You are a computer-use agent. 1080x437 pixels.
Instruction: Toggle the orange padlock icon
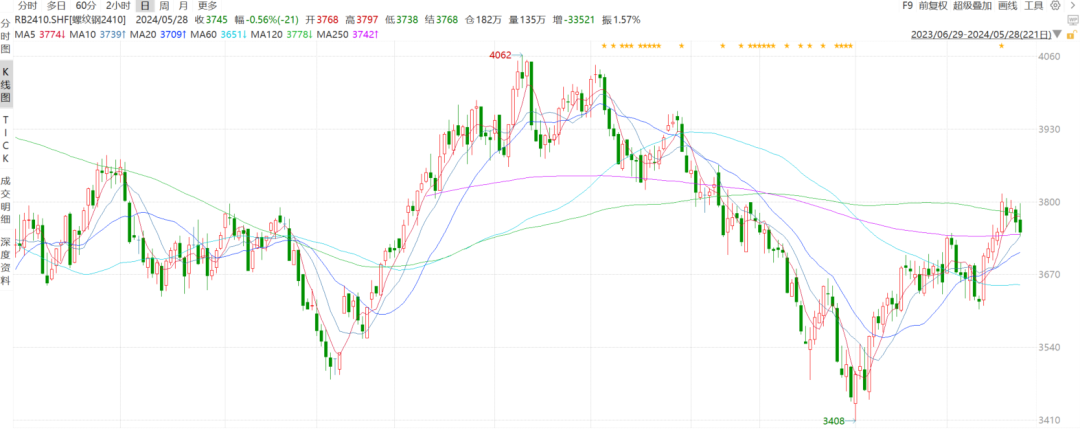[1072, 33]
